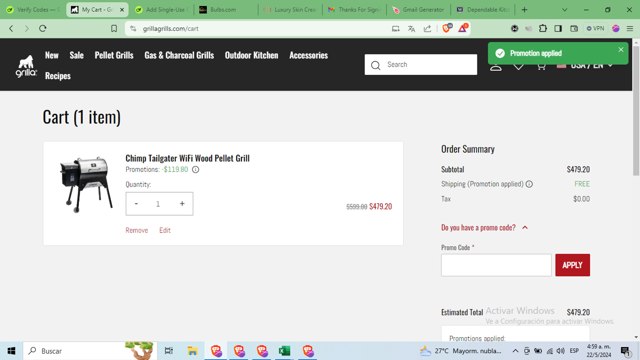Show hidden system tray icons chevron
Screen dimensions: 640x360
(516, 351)
